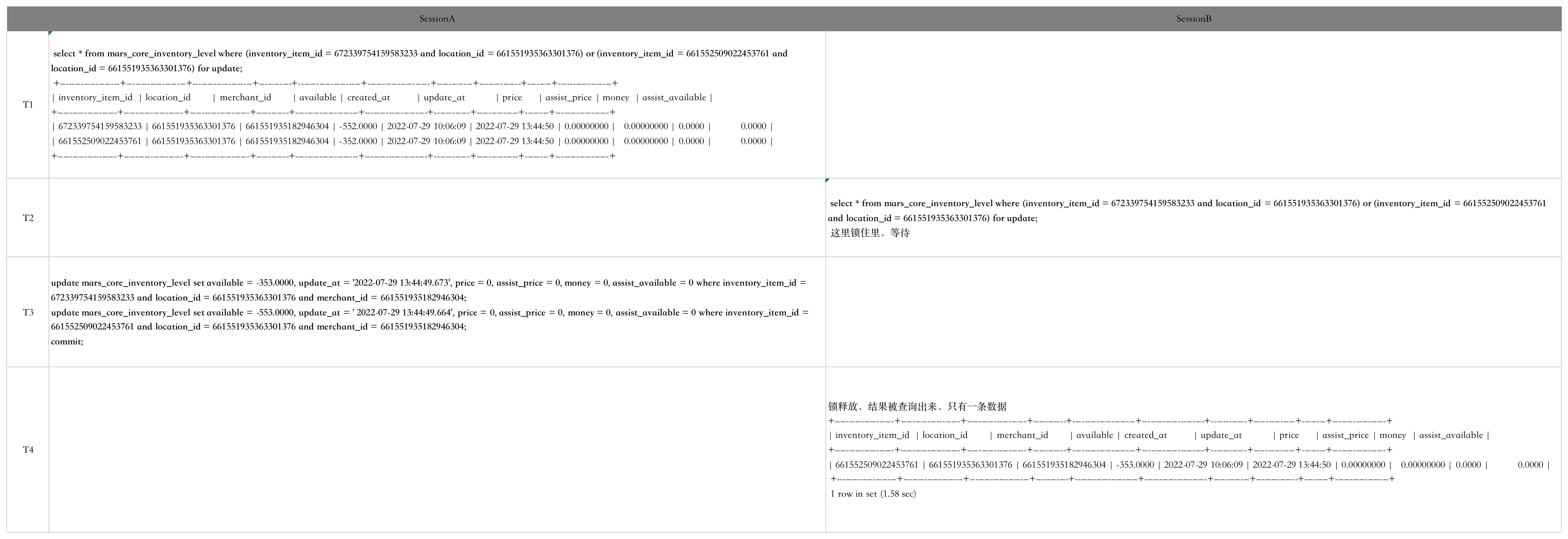Select the T2 row label cell
Viewport: 1568px width, 539px height.
[28, 218]
